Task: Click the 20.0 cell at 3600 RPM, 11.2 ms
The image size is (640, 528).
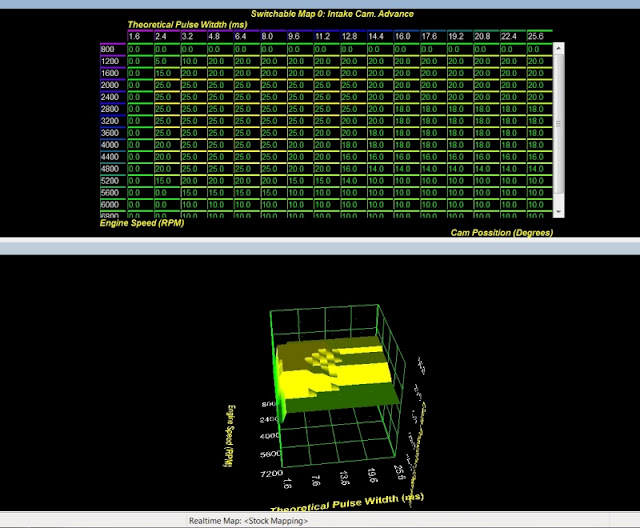Action: click(x=327, y=133)
